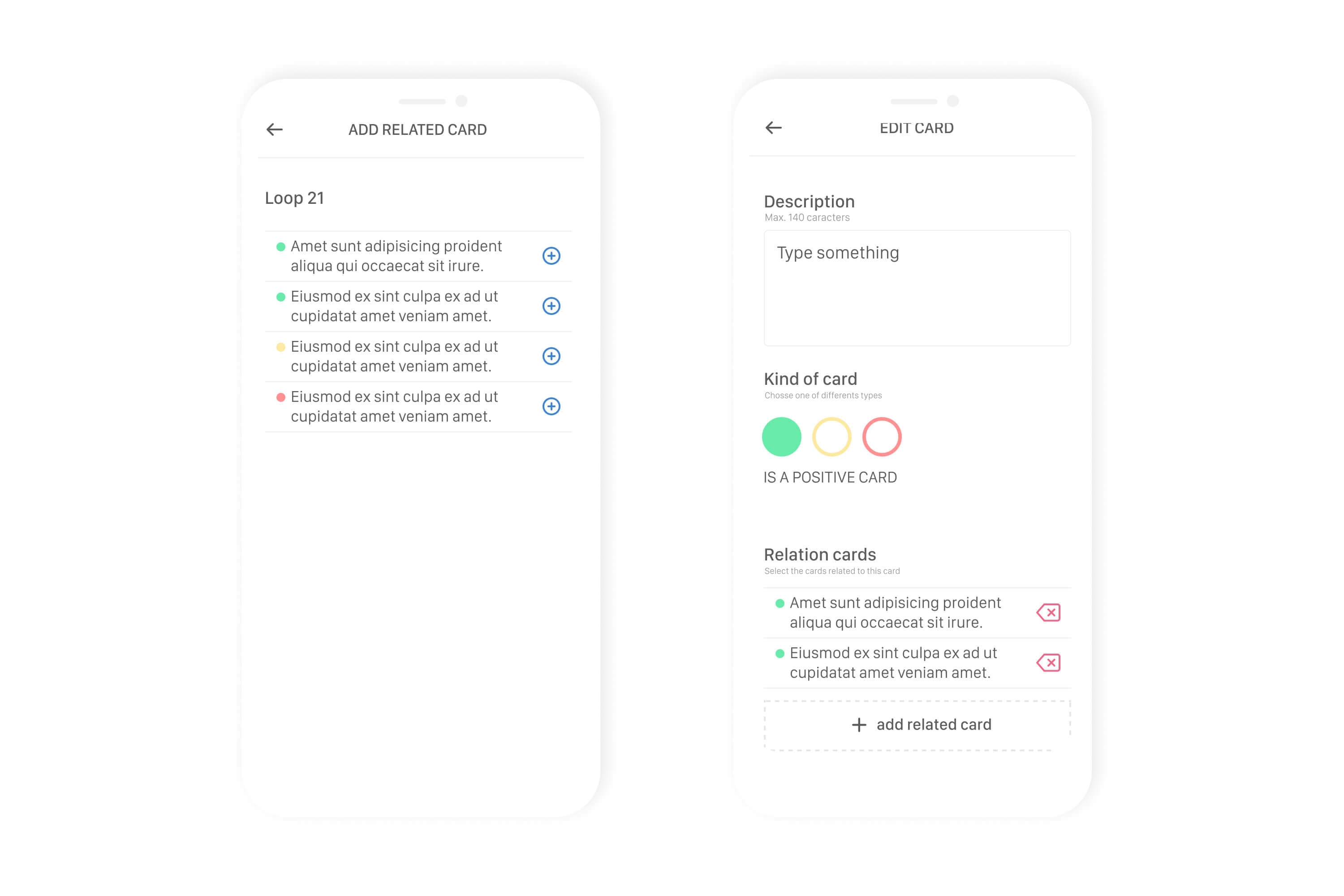Click the remove relation X icon (second card)
Screen dimensions: 1344x896
(1048, 662)
